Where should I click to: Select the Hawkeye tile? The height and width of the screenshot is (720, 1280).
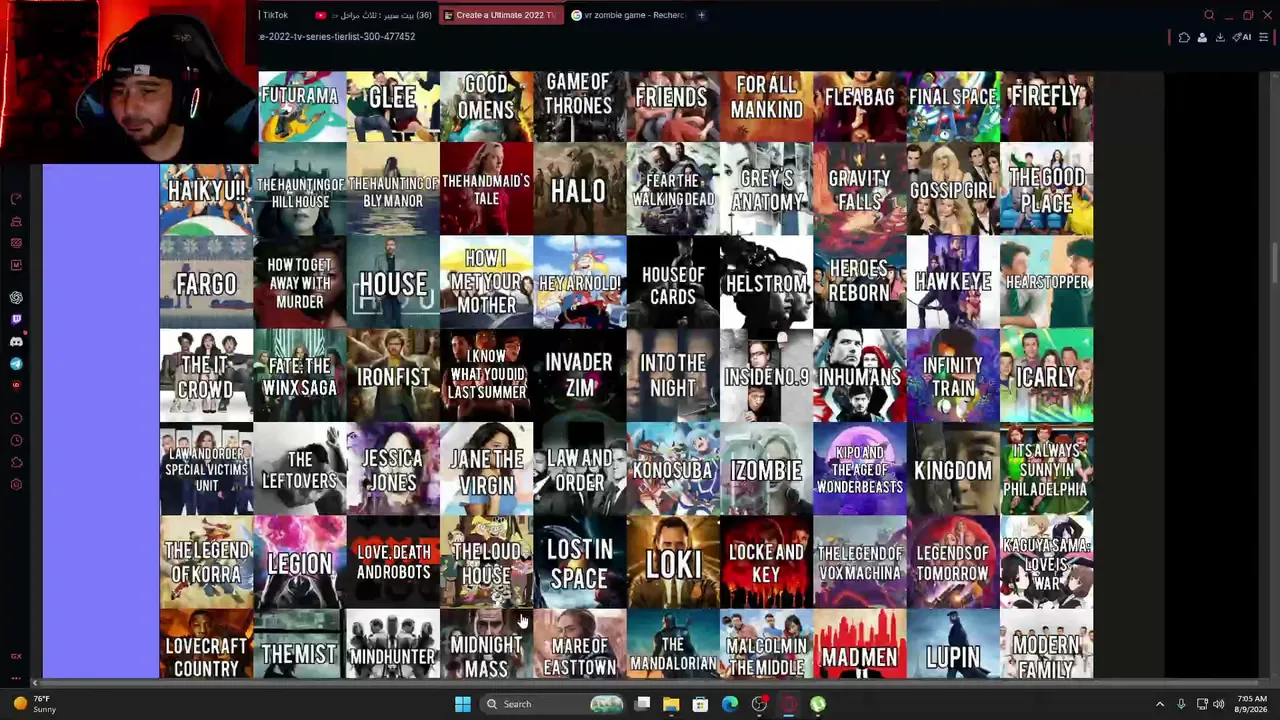tap(953, 282)
